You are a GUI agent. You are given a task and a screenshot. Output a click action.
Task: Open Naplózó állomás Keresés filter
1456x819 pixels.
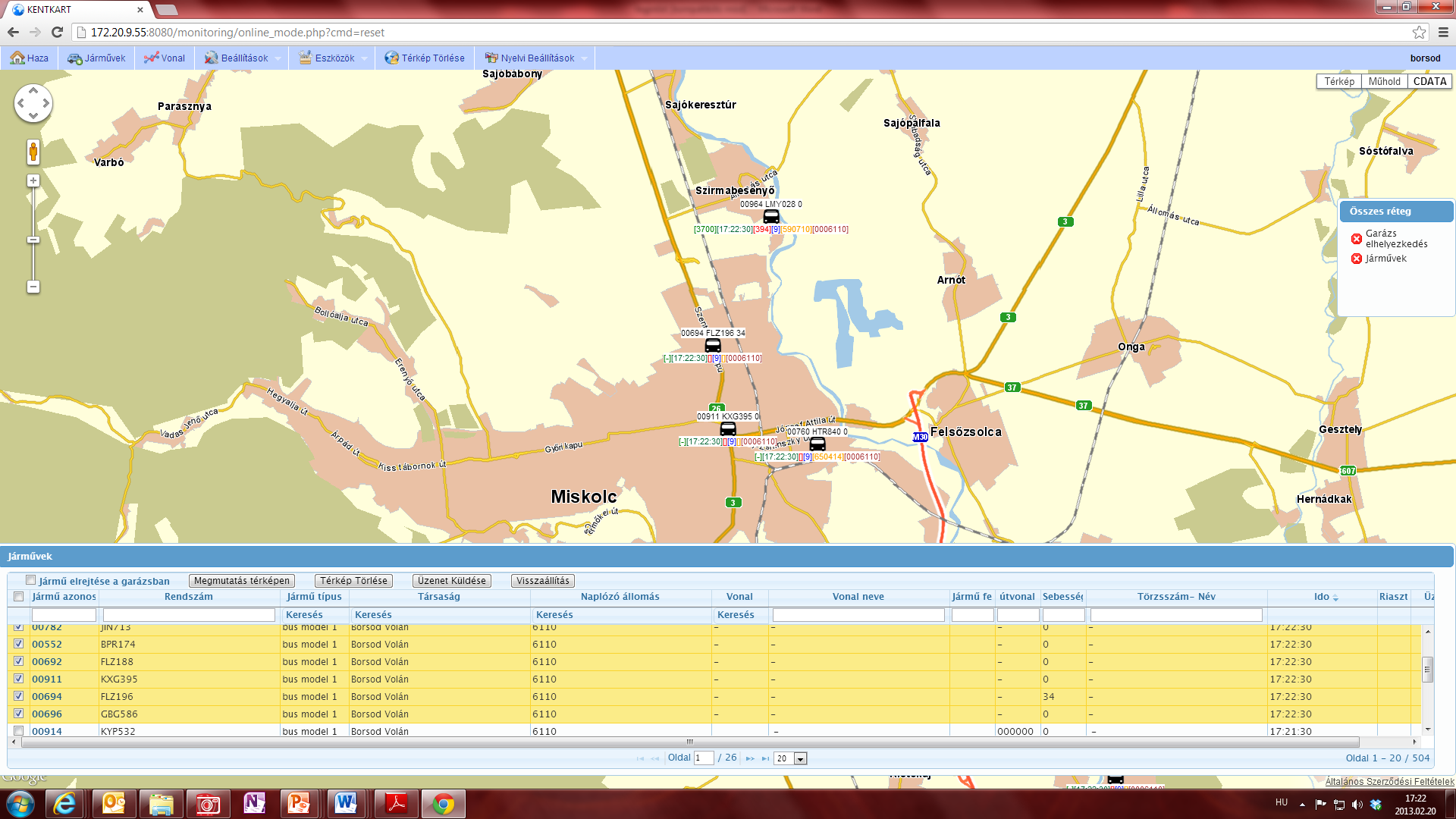pyautogui.click(x=554, y=615)
